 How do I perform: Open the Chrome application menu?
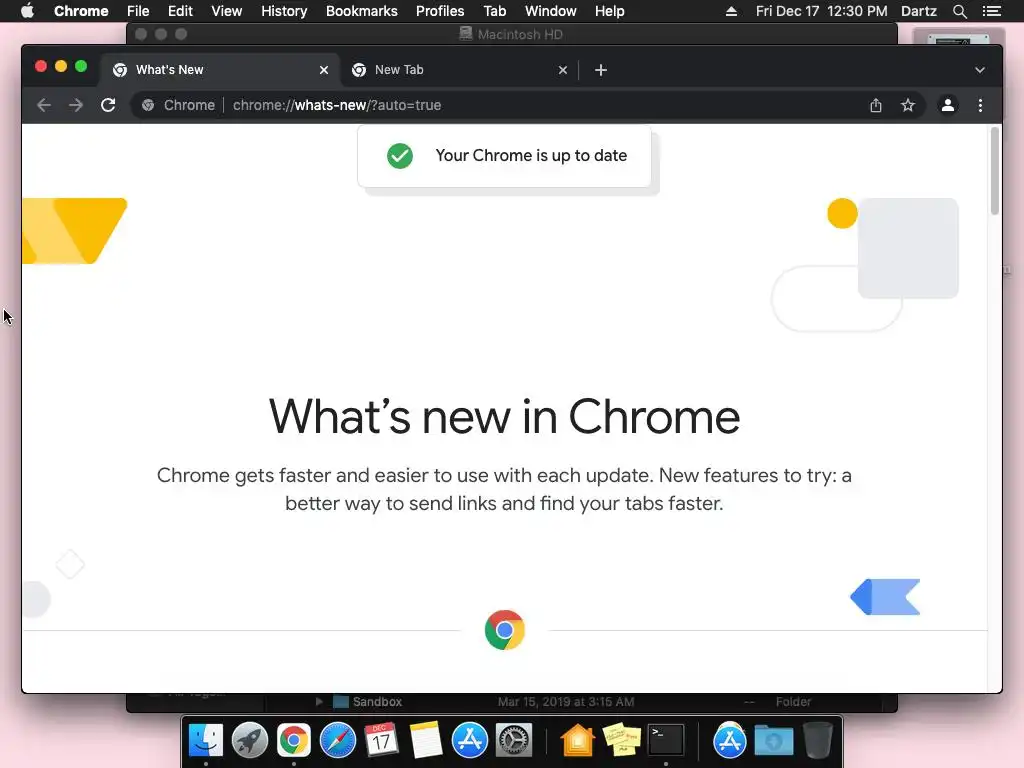tap(81, 11)
